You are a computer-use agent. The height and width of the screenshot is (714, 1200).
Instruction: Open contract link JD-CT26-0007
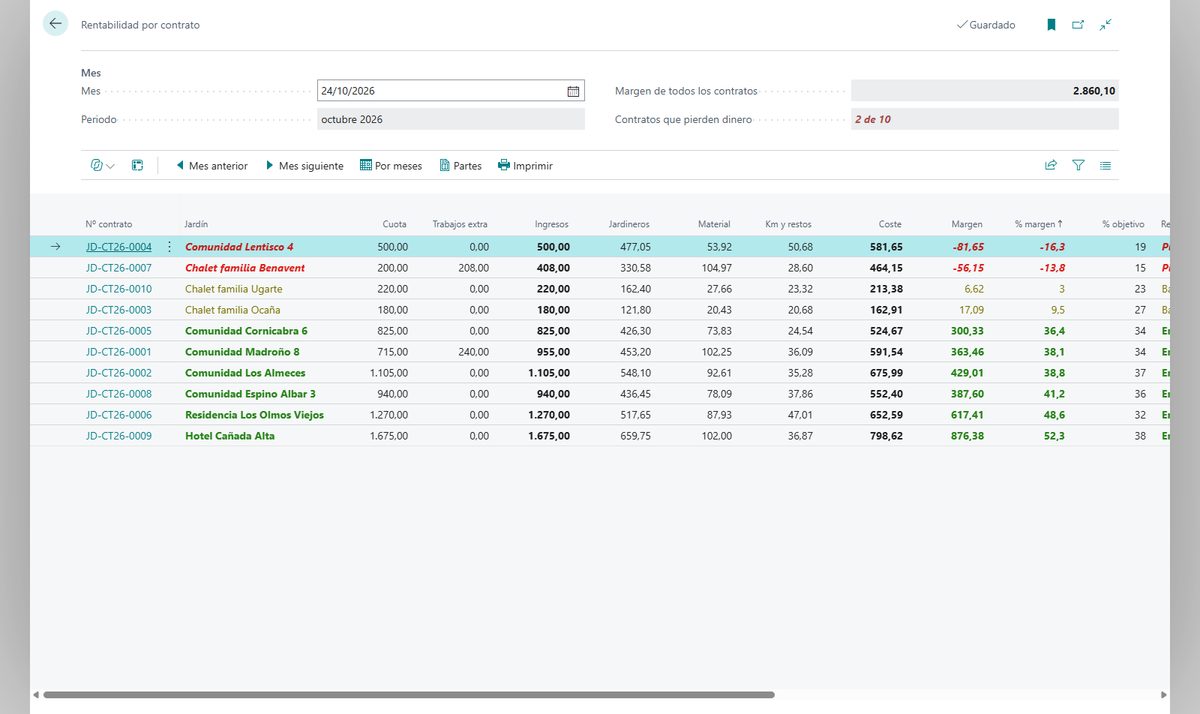119,268
